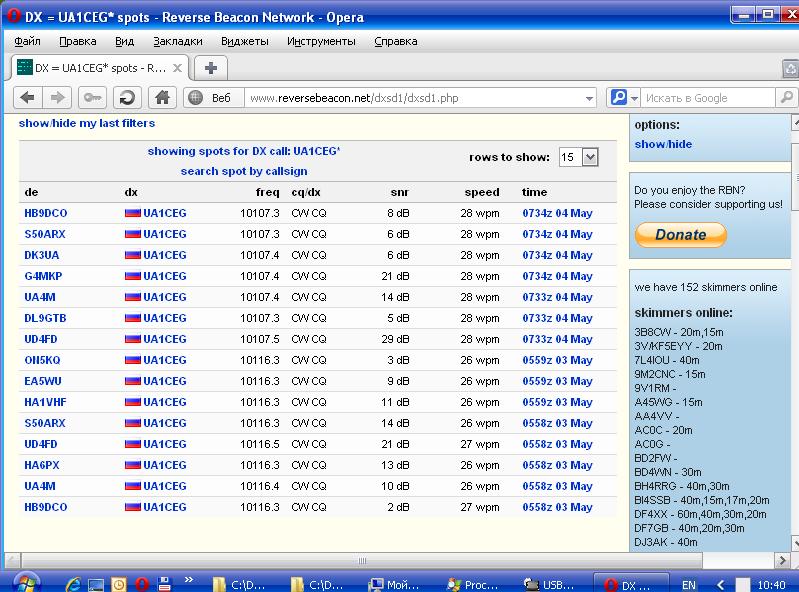
Task: Click show/hide my last filters link
Action: [87, 123]
